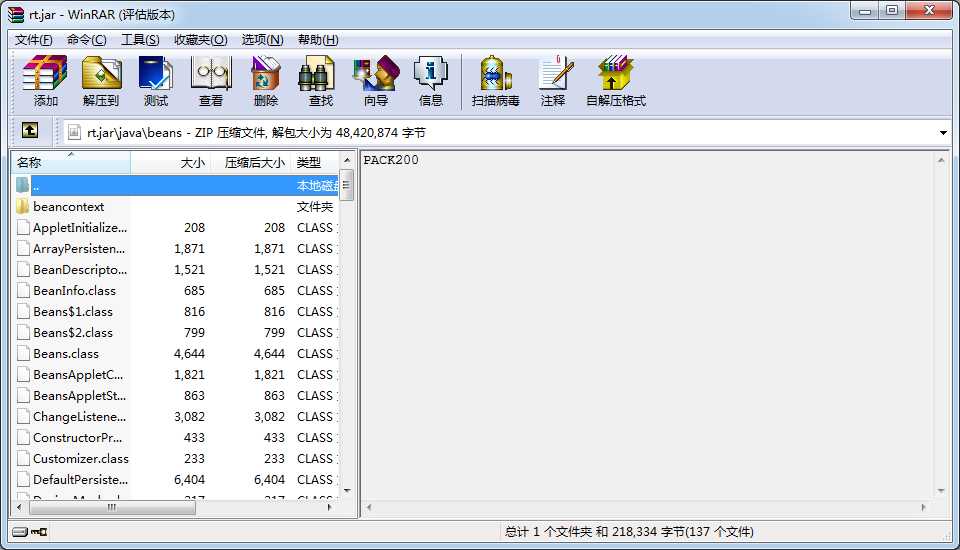Launch the Wizard (向导) icon

375,81
